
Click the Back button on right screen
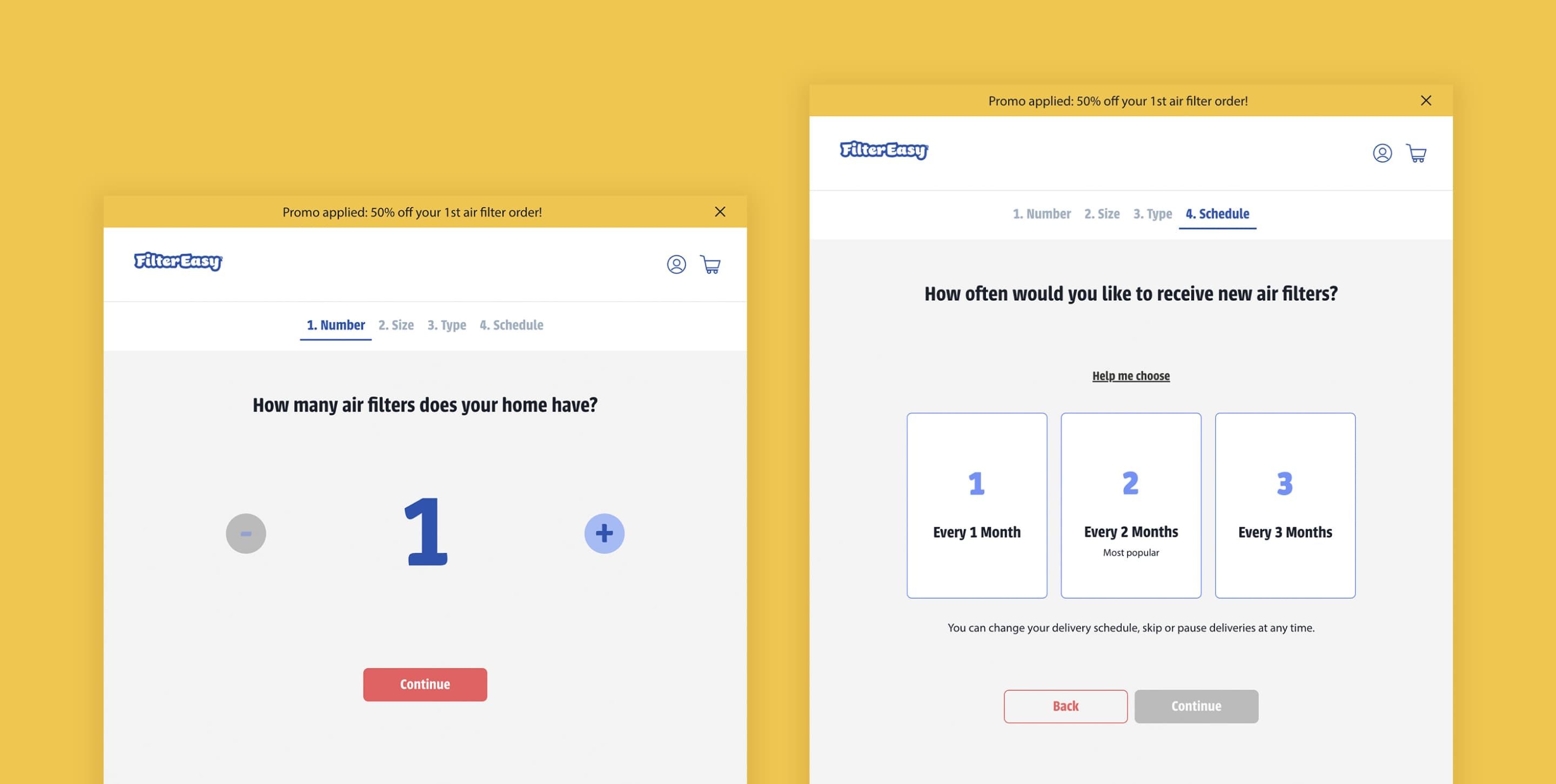1065,706
